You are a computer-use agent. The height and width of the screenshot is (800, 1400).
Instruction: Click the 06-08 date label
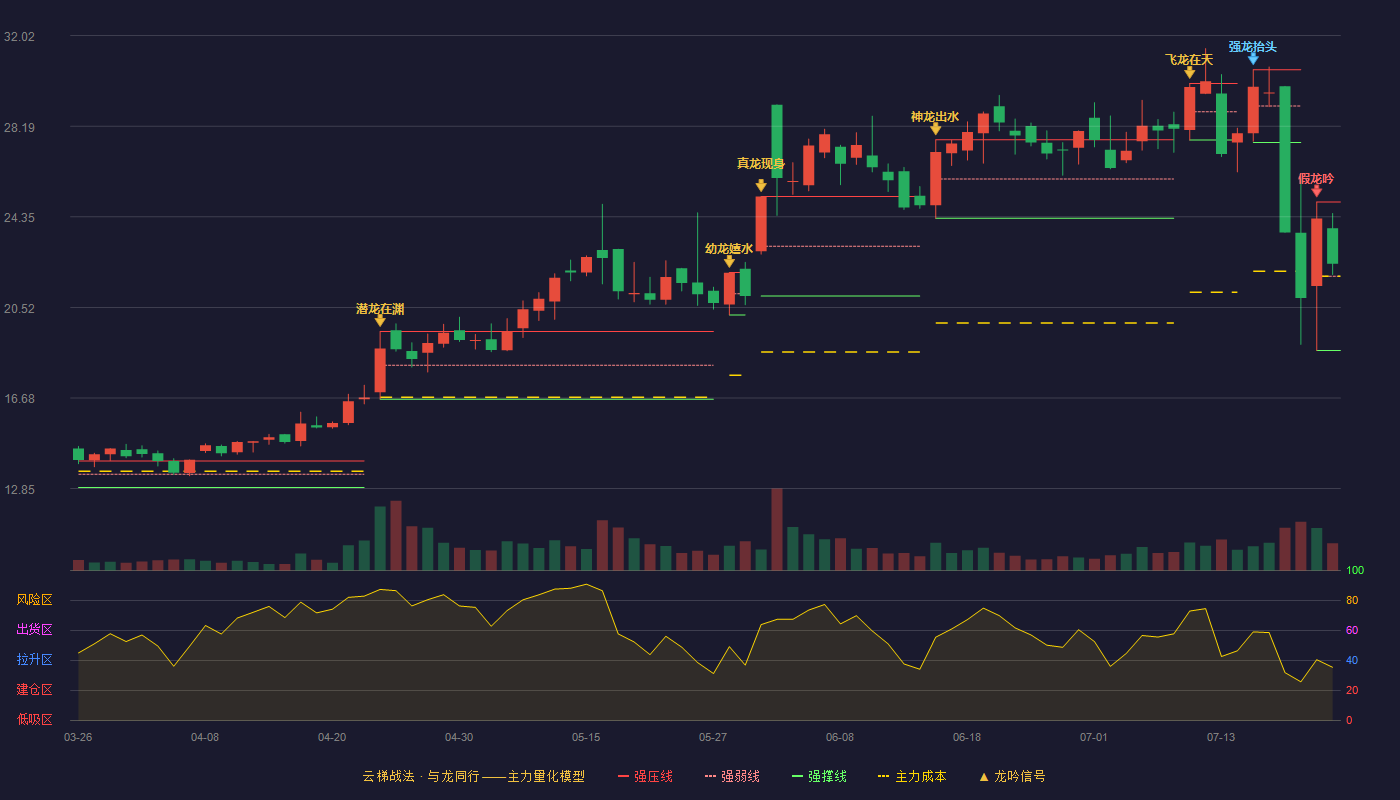coord(840,737)
